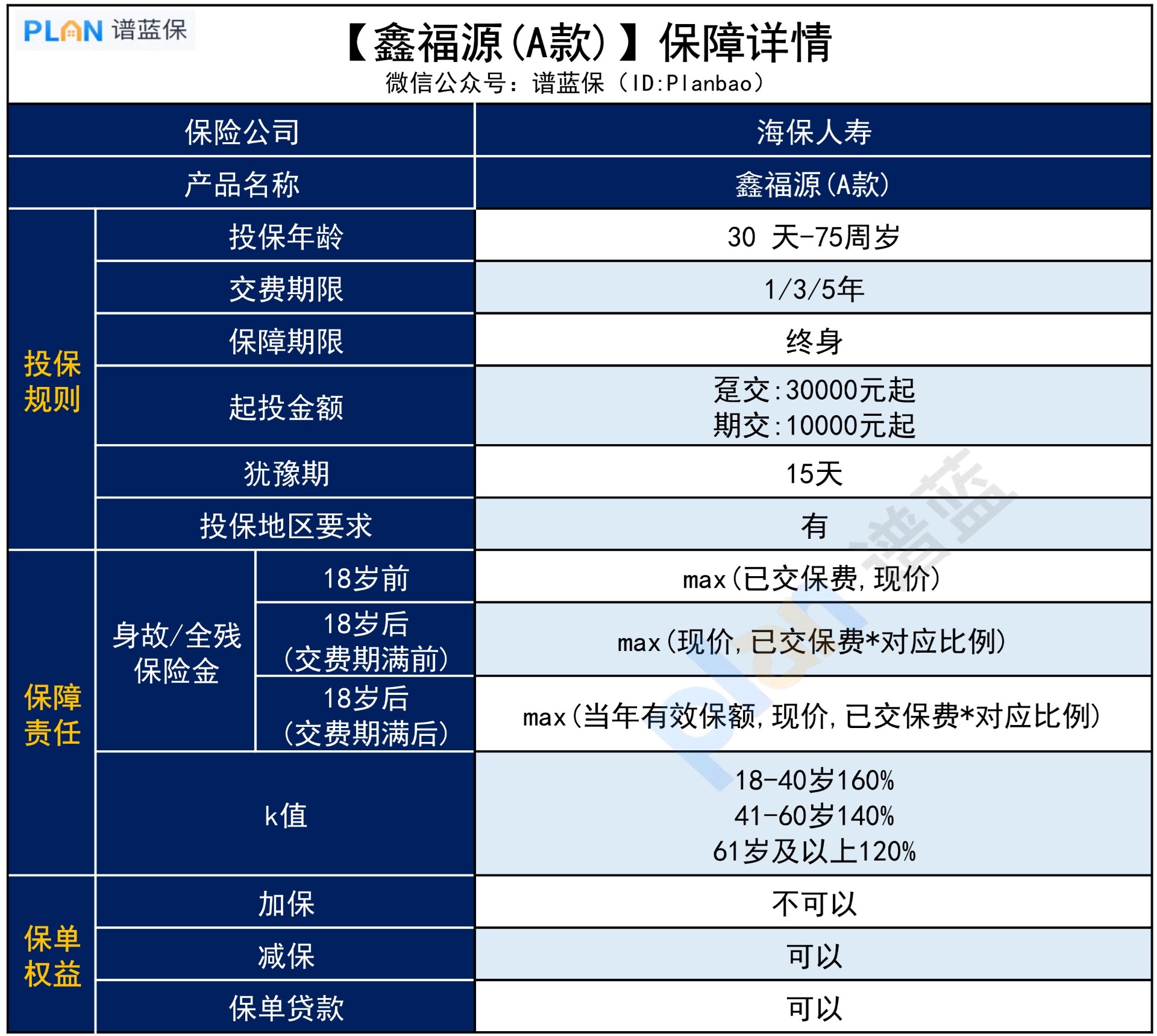Select the 保单权益 section label
The height and width of the screenshot is (1036, 1157).
point(52,956)
